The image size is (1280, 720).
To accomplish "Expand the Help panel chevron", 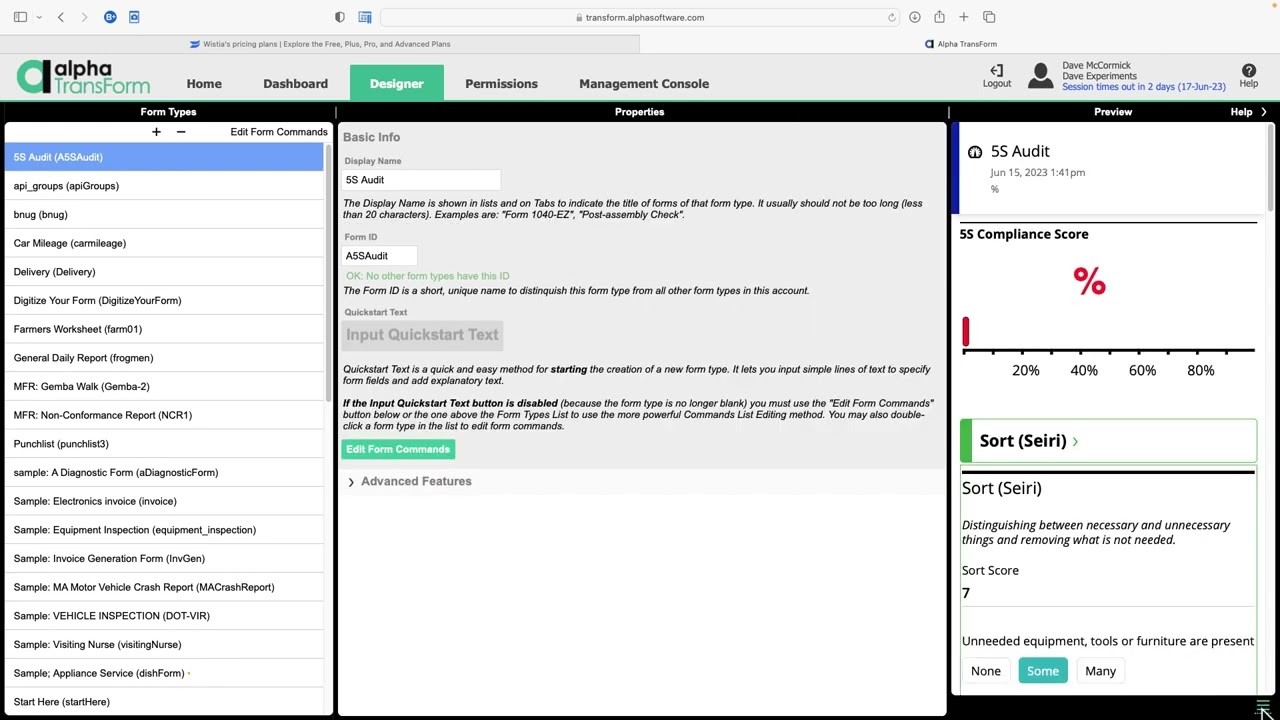I will tap(1264, 112).
